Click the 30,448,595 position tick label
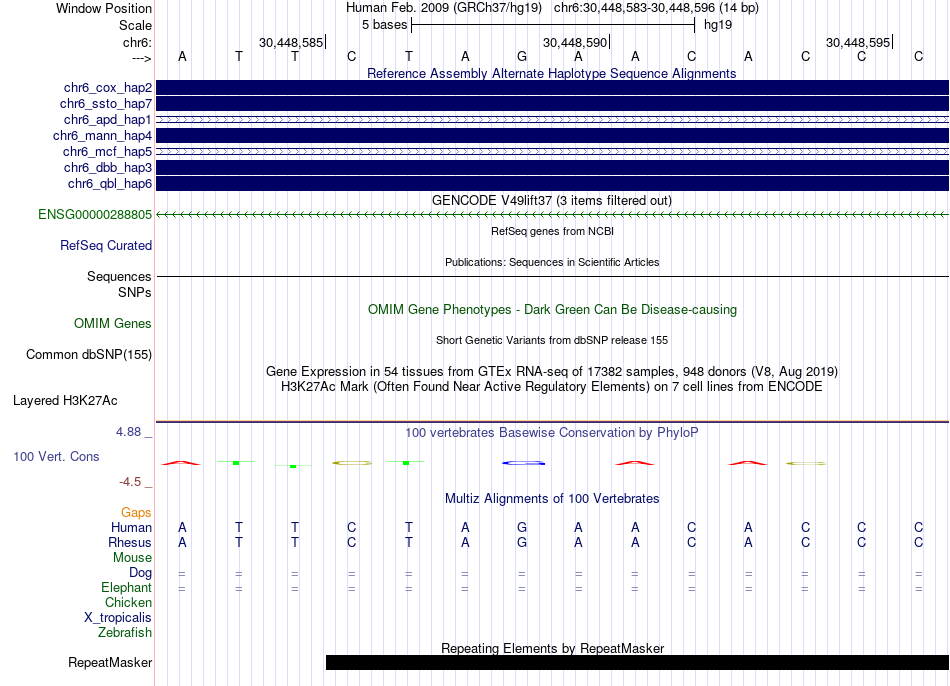Screen dimensions: 950x686 click(x=858, y=42)
